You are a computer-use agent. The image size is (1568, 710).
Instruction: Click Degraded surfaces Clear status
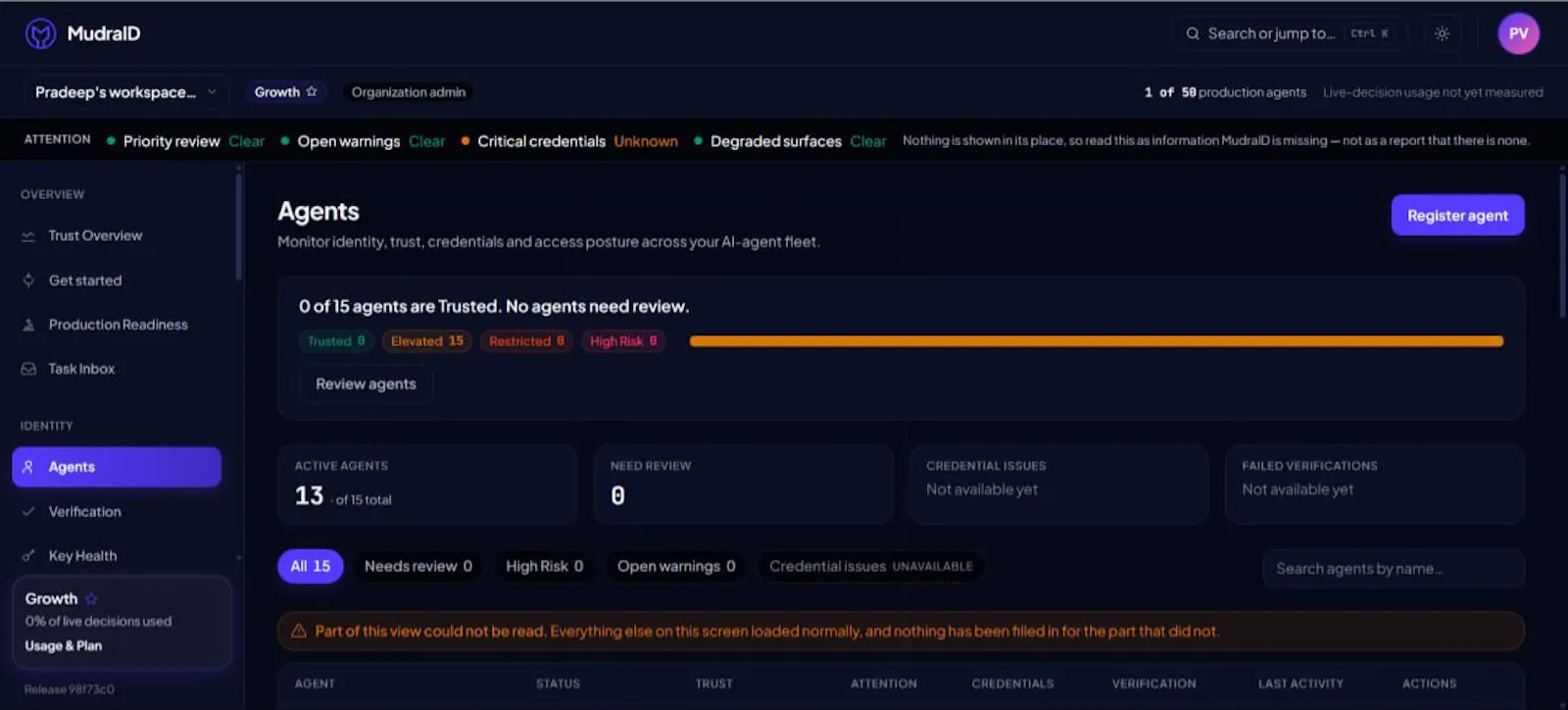(790, 141)
